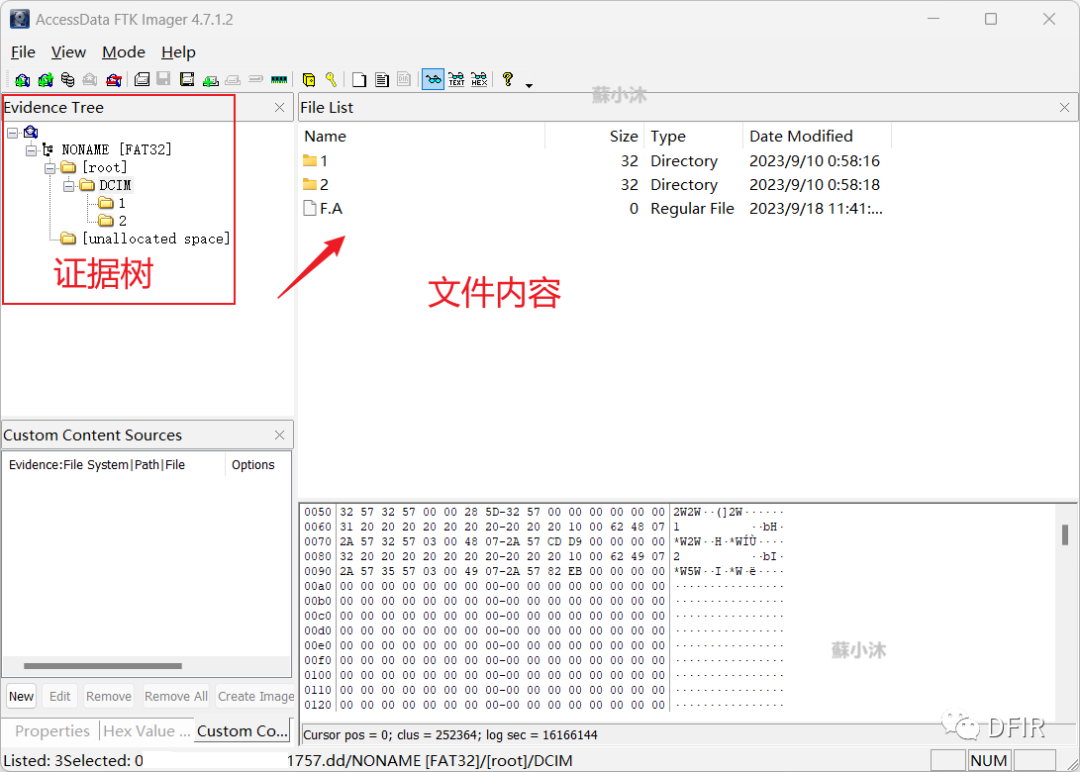
Task: Select folder 2 under DCIM in tree
Action: 123,221
